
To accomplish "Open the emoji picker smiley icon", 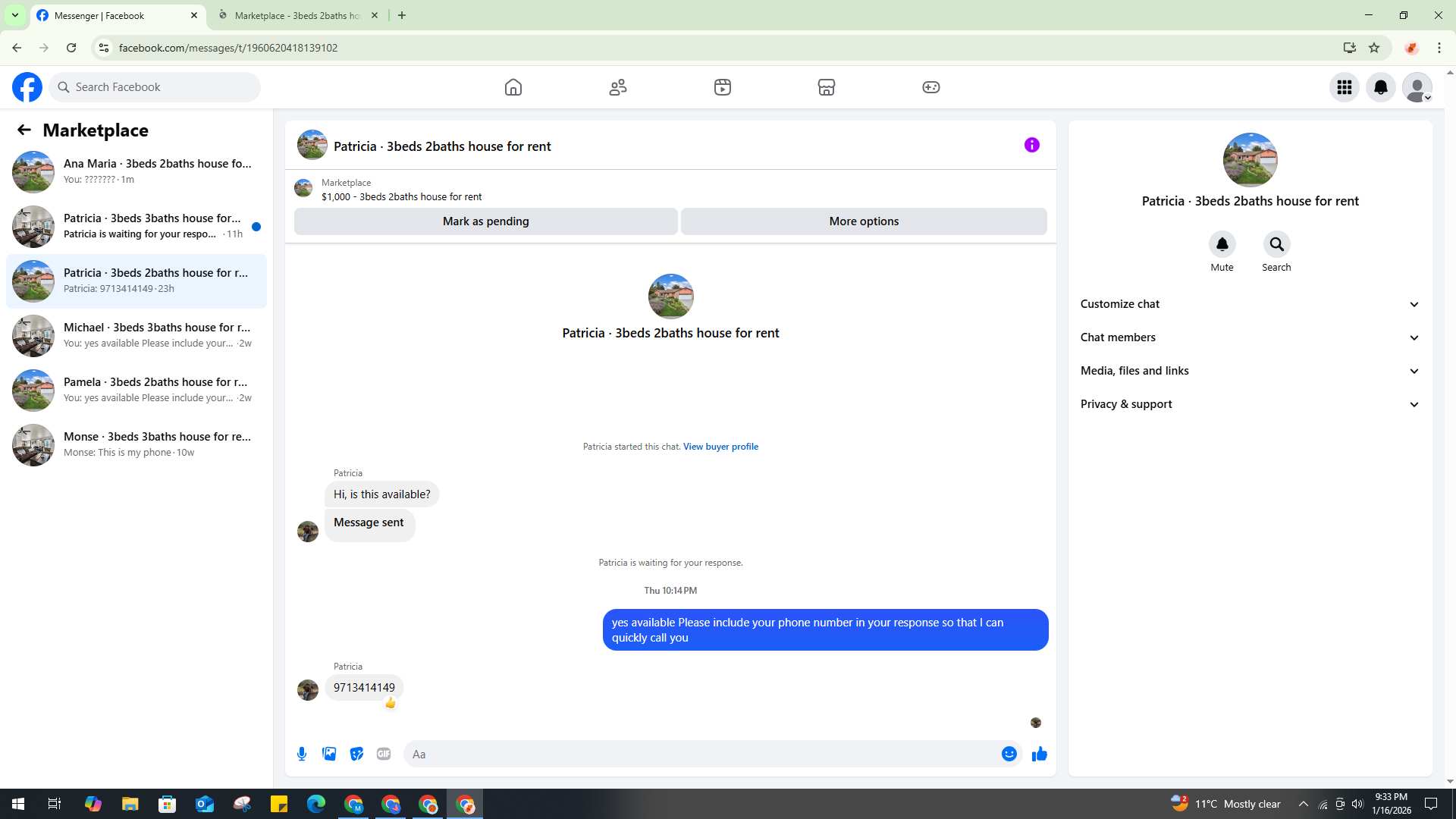I will pyautogui.click(x=1009, y=754).
